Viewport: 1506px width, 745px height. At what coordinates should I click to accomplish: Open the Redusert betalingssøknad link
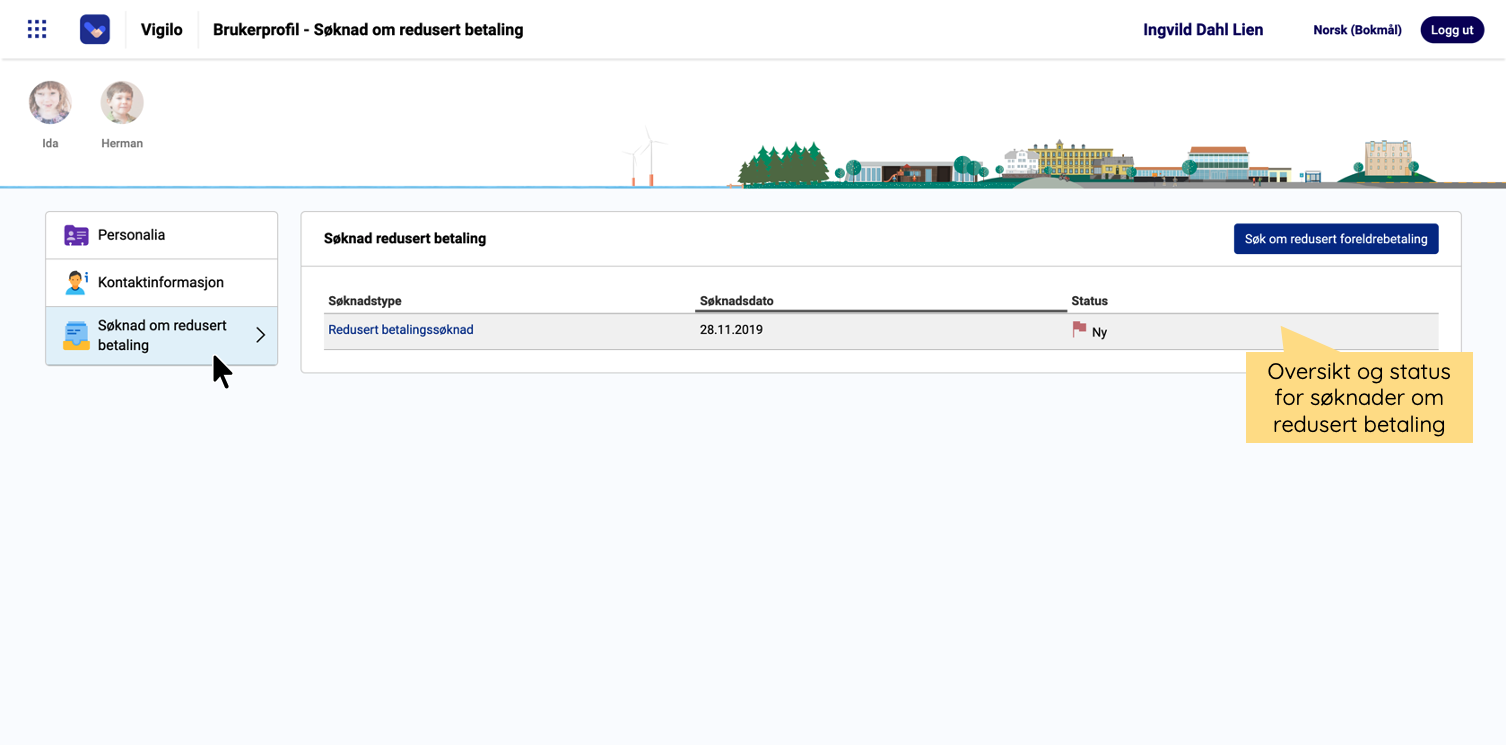point(400,330)
